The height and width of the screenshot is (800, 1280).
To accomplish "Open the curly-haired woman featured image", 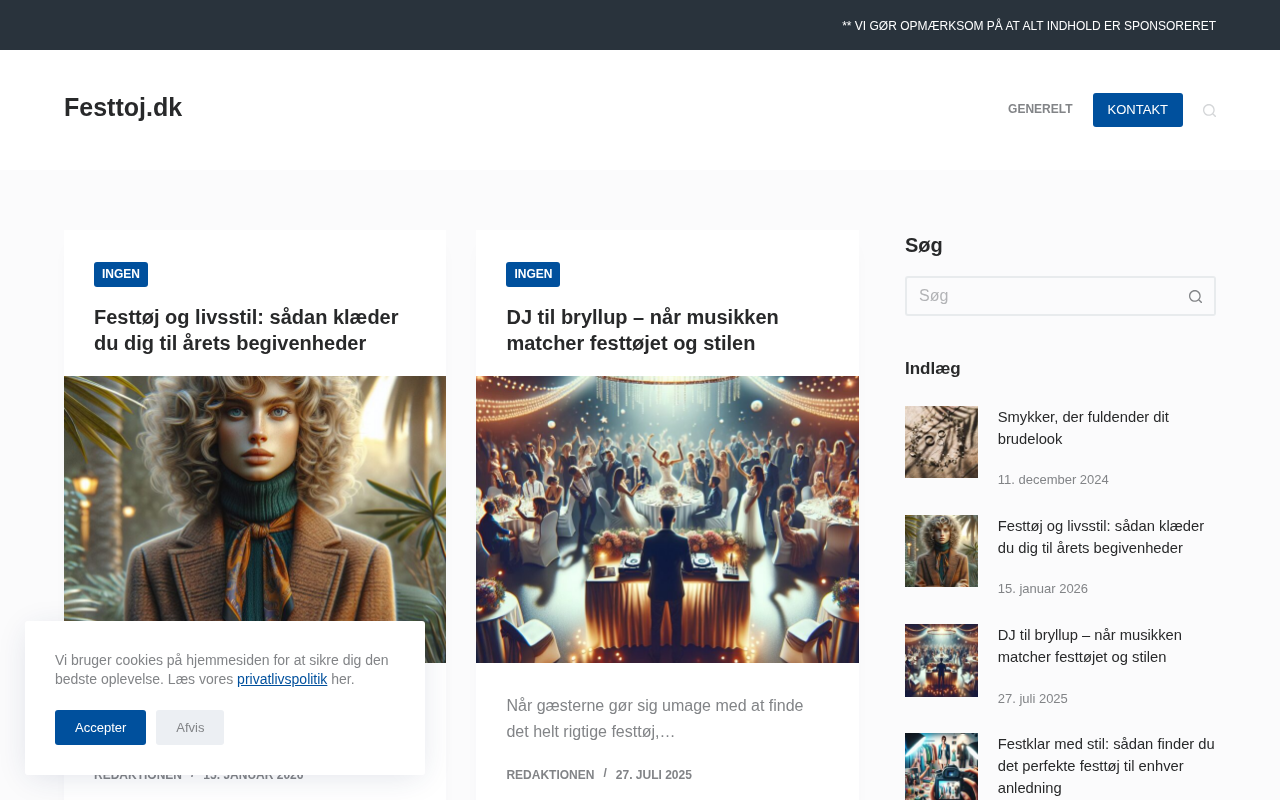I will (x=255, y=519).
